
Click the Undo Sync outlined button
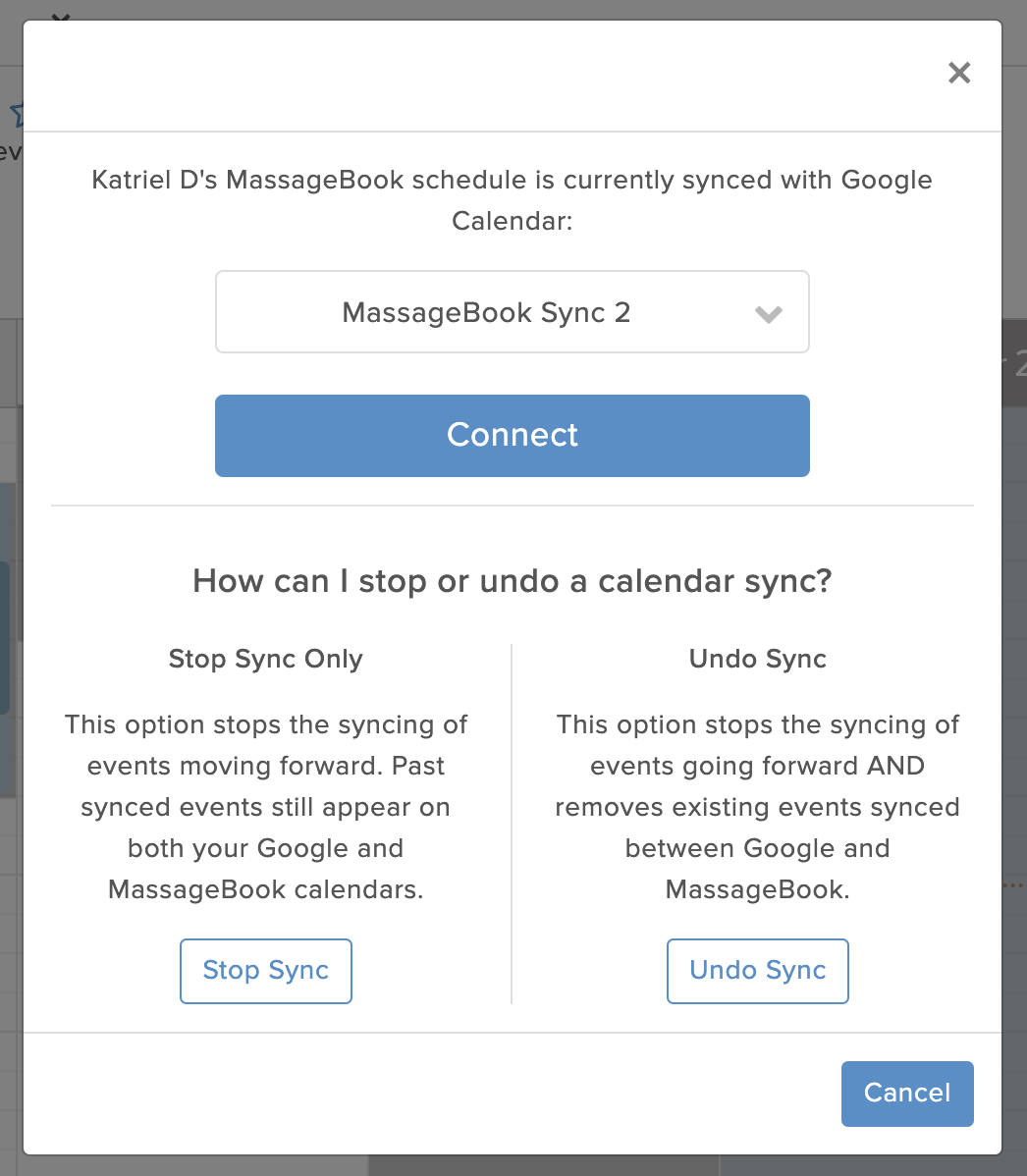click(x=758, y=971)
